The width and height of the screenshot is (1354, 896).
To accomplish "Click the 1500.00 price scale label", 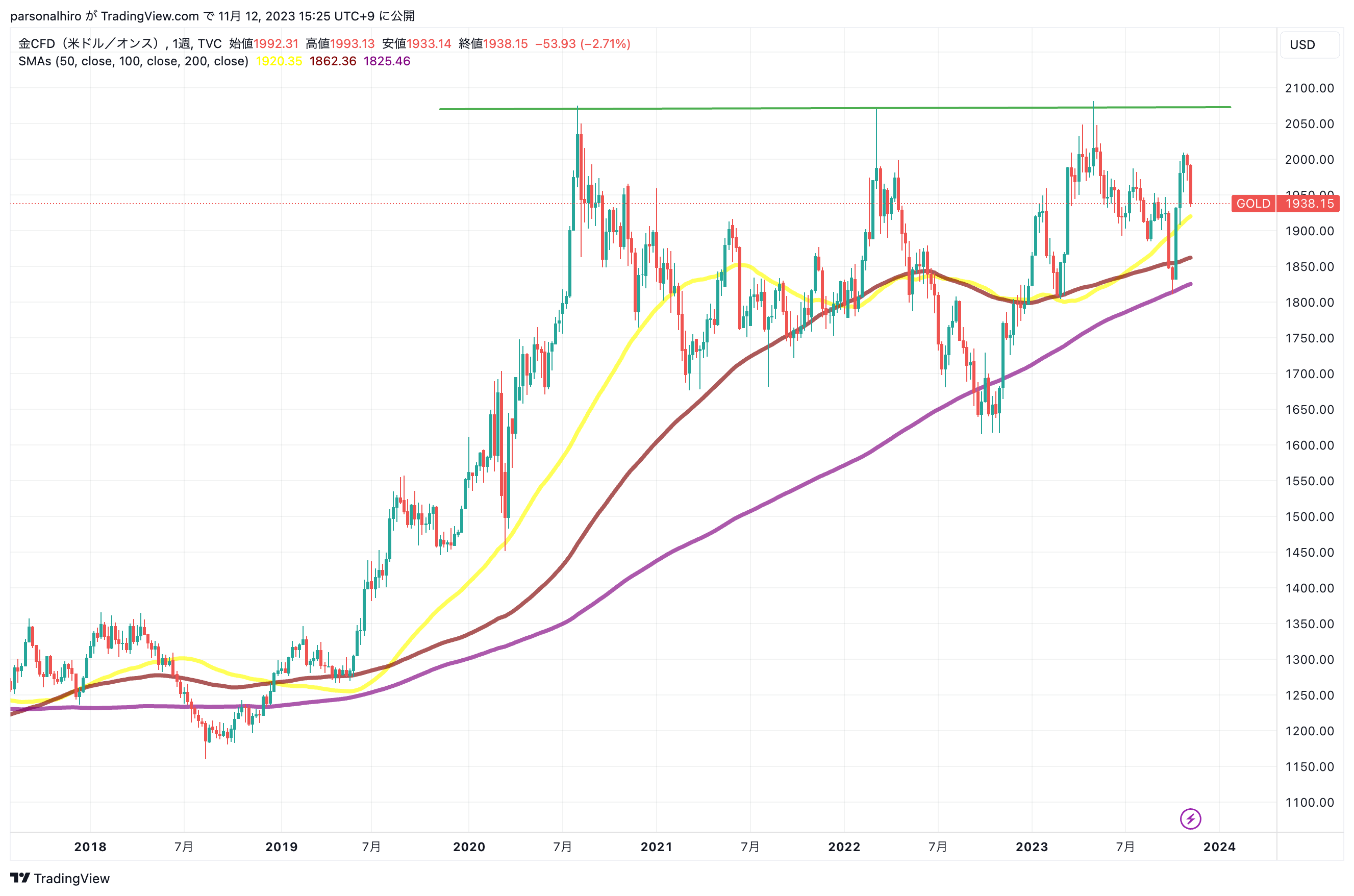I will [1309, 516].
